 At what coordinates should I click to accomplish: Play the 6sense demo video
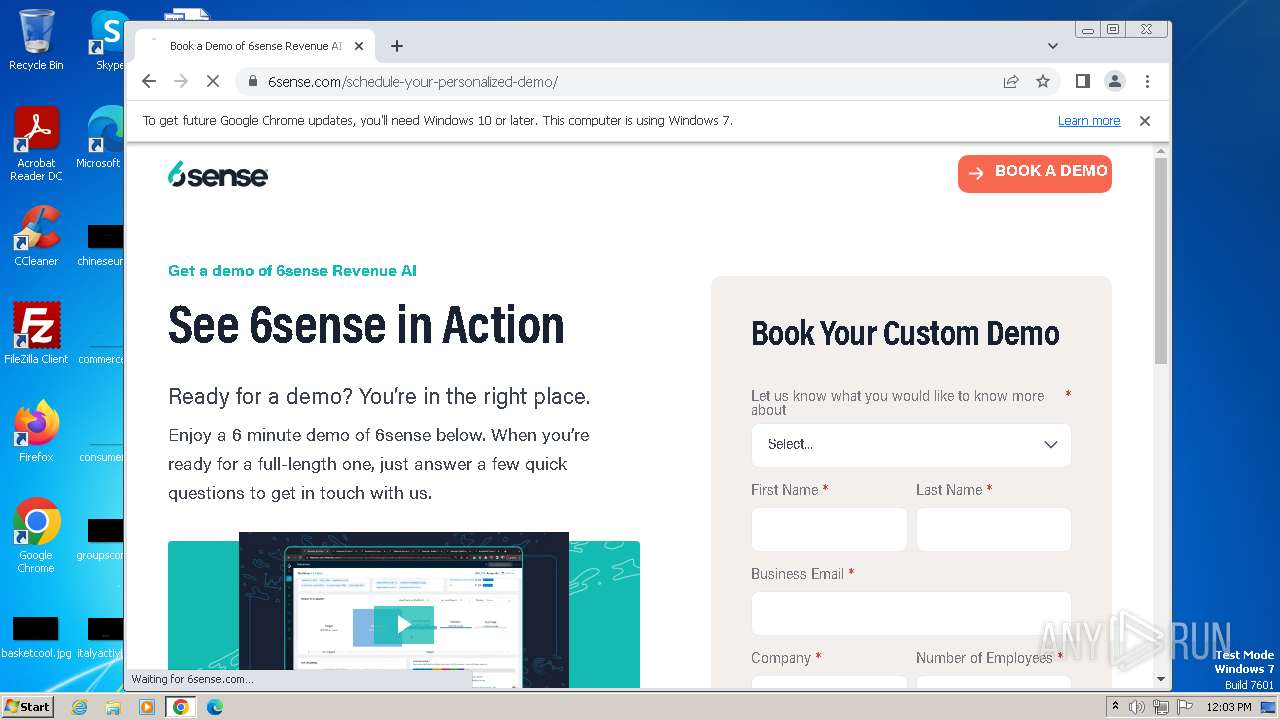coord(404,625)
